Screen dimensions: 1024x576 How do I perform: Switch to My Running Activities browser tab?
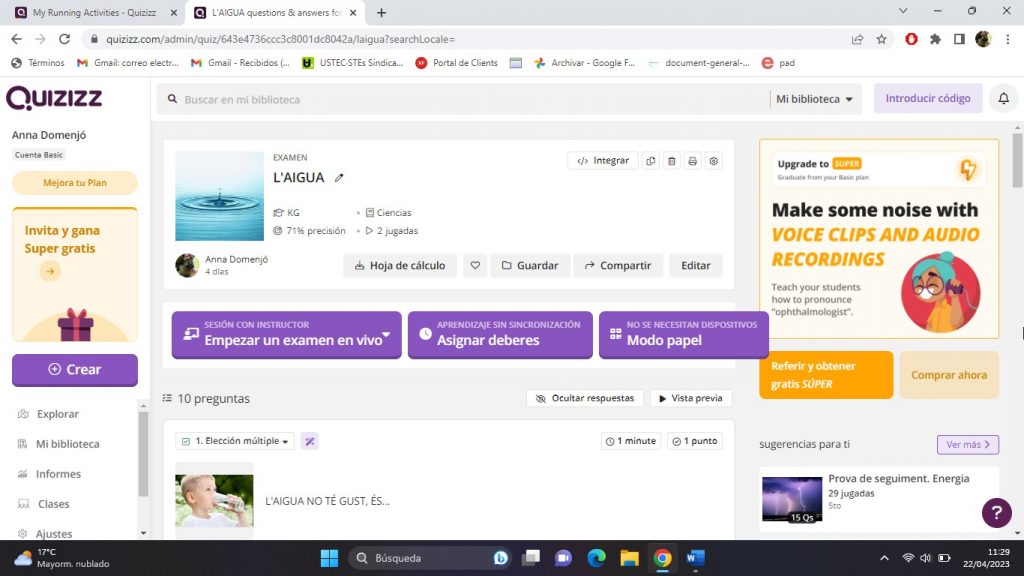click(x=95, y=13)
